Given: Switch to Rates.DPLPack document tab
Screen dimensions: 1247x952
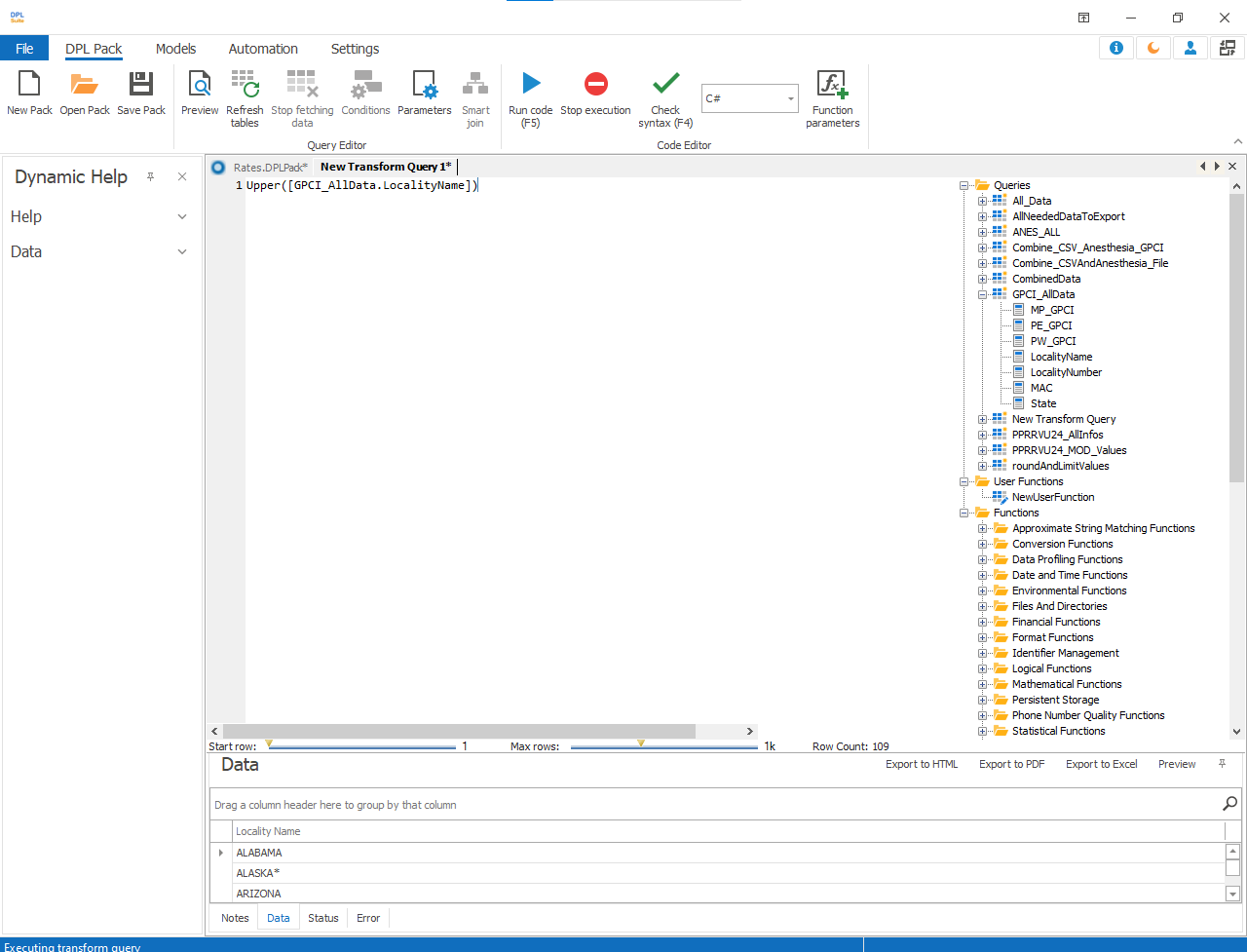Looking at the screenshot, I should point(270,167).
